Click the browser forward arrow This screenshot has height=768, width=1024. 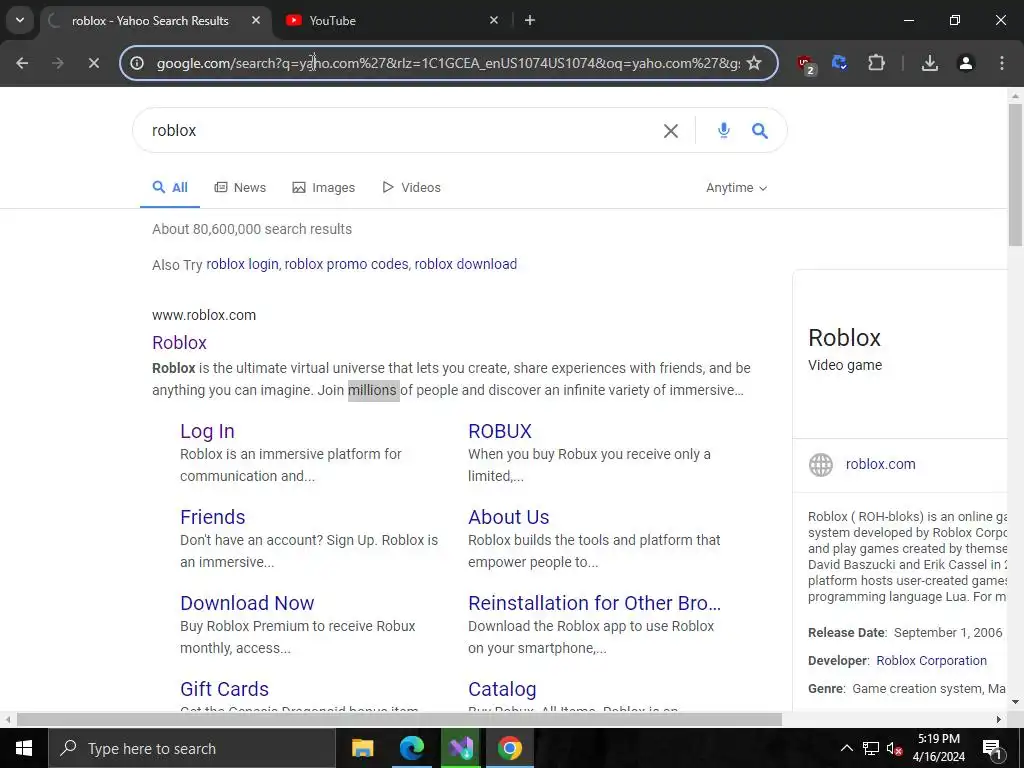57,63
